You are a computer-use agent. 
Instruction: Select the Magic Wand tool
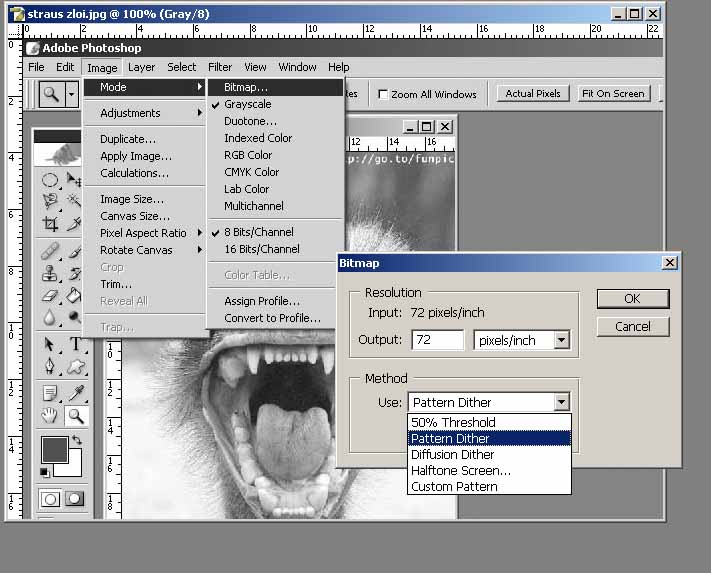(x=73, y=201)
